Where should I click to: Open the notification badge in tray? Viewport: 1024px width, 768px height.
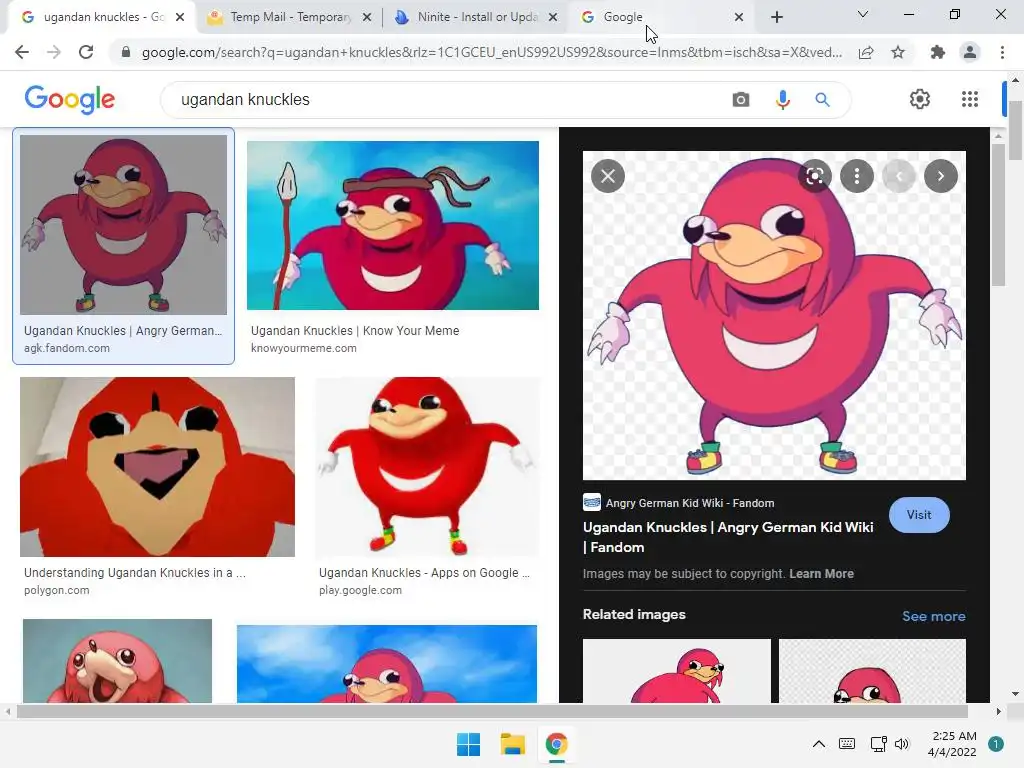tap(996, 743)
